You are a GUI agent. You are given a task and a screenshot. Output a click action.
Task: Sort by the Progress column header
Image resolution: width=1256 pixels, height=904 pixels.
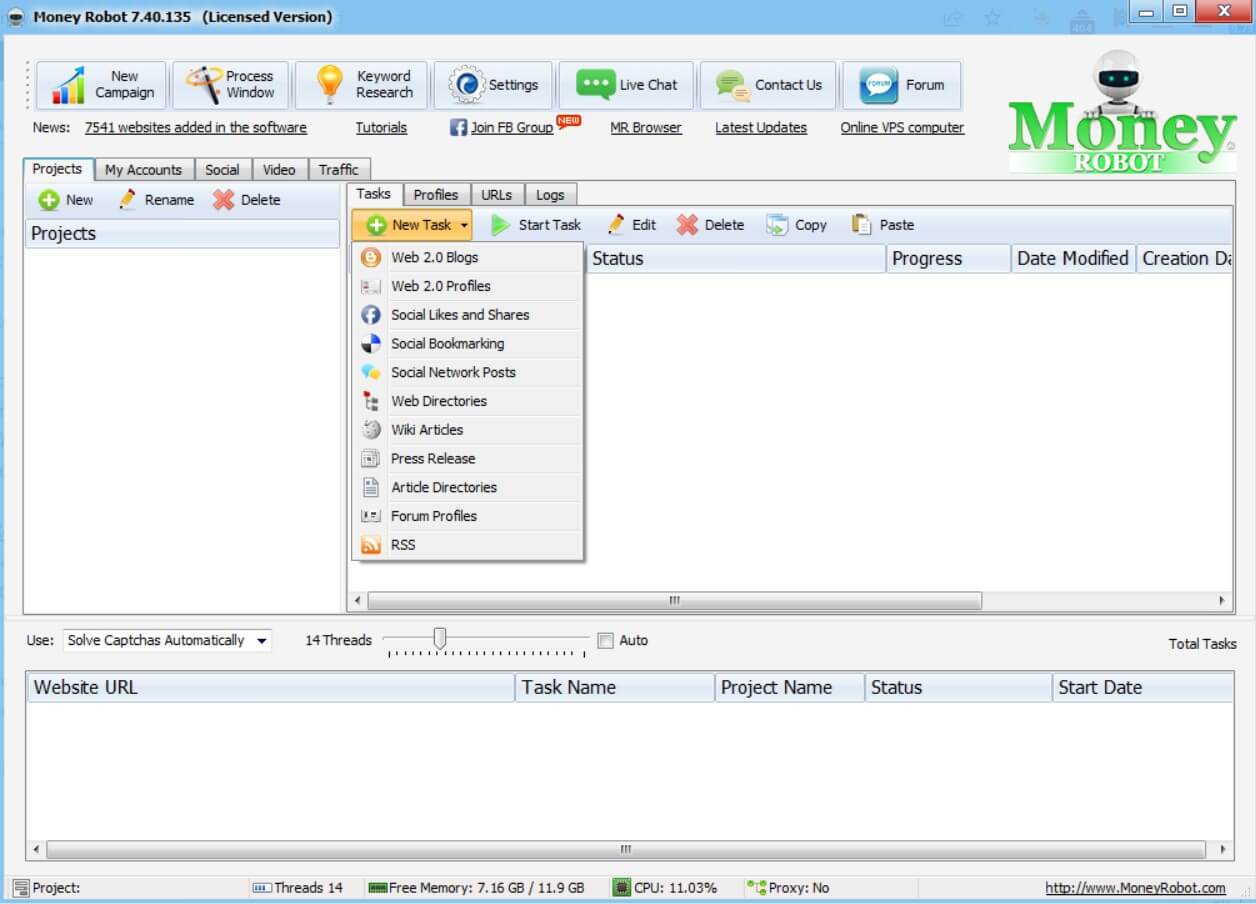(949, 259)
